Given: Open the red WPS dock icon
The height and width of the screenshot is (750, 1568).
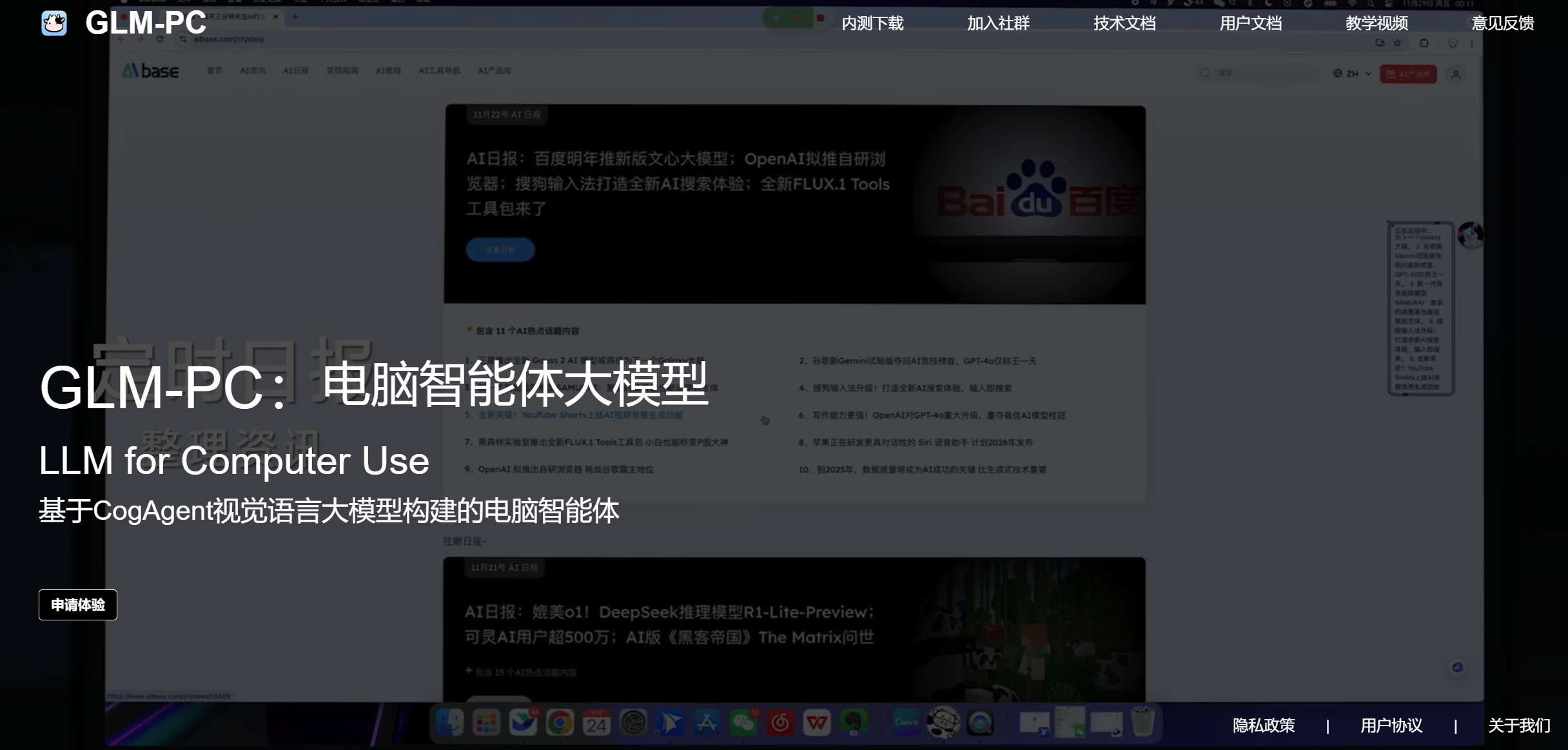Looking at the screenshot, I should point(816,723).
